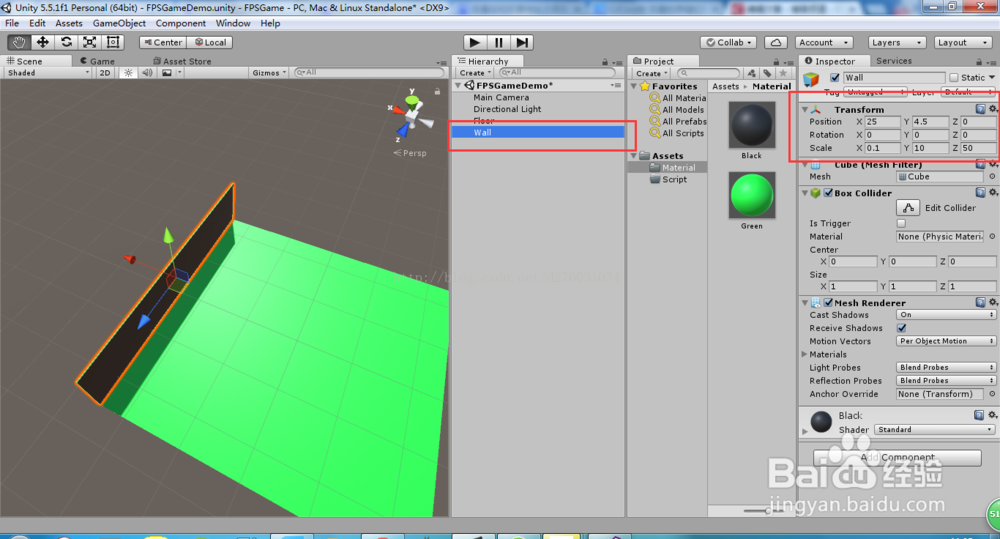The width and height of the screenshot is (1000, 539).
Task: Open the Cast Shadows dropdown
Action: tap(946, 314)
